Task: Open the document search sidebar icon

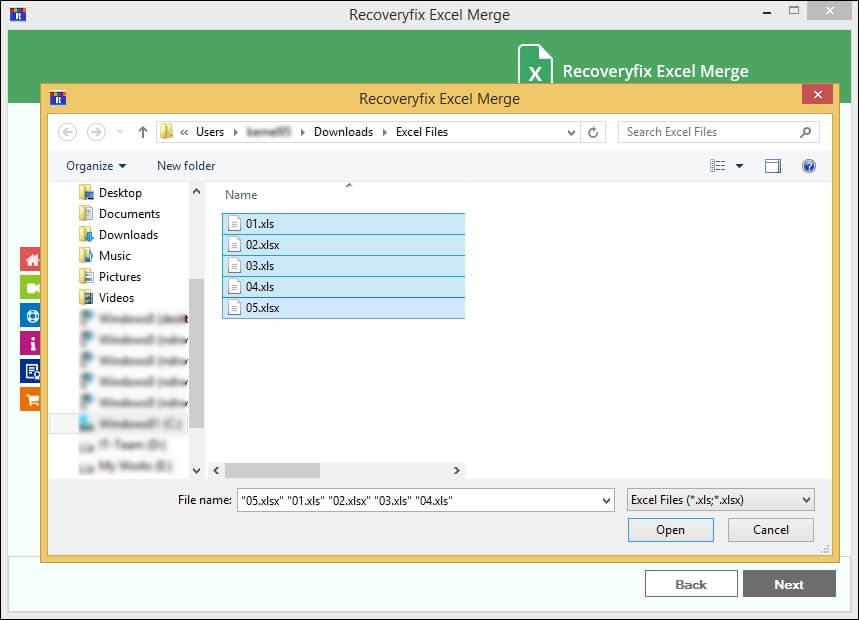Action: tap(31, 371)
